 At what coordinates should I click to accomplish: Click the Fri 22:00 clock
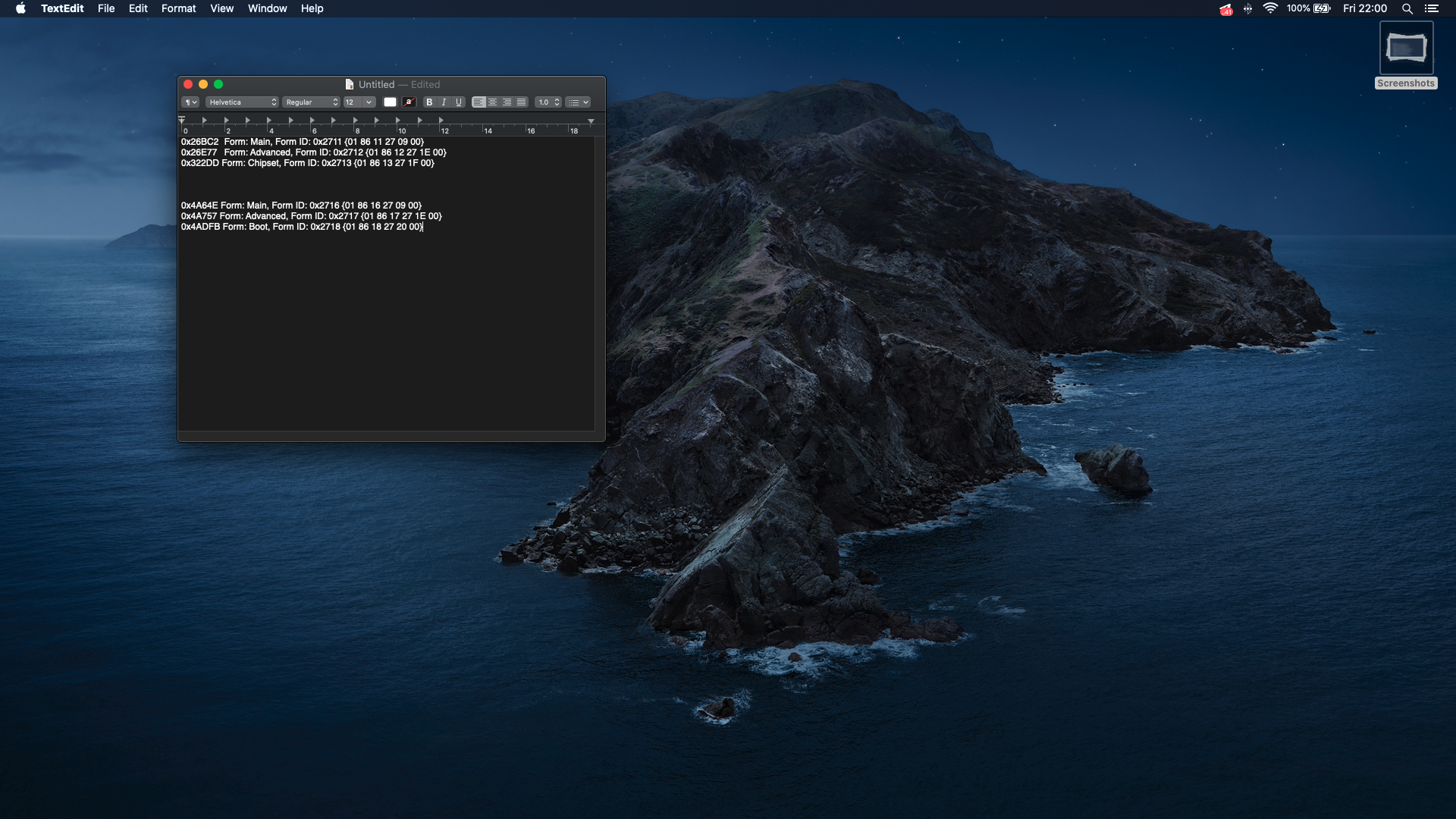1364,8
